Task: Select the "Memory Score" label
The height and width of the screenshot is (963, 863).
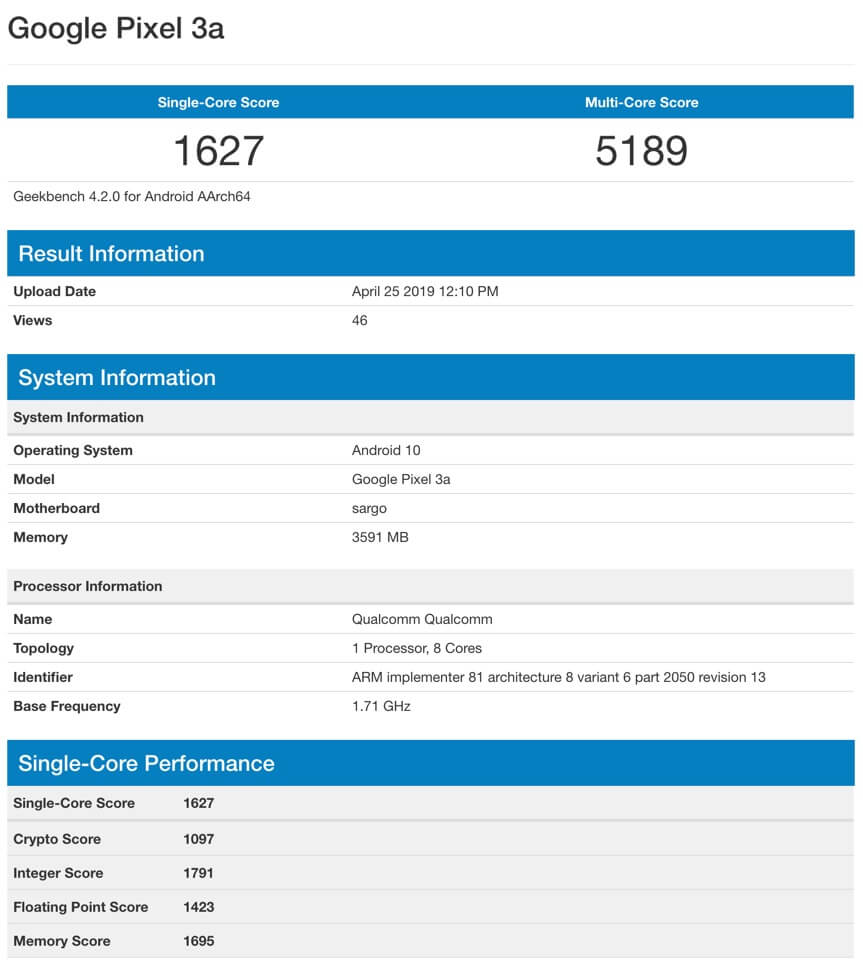Action: pos(62,941)
